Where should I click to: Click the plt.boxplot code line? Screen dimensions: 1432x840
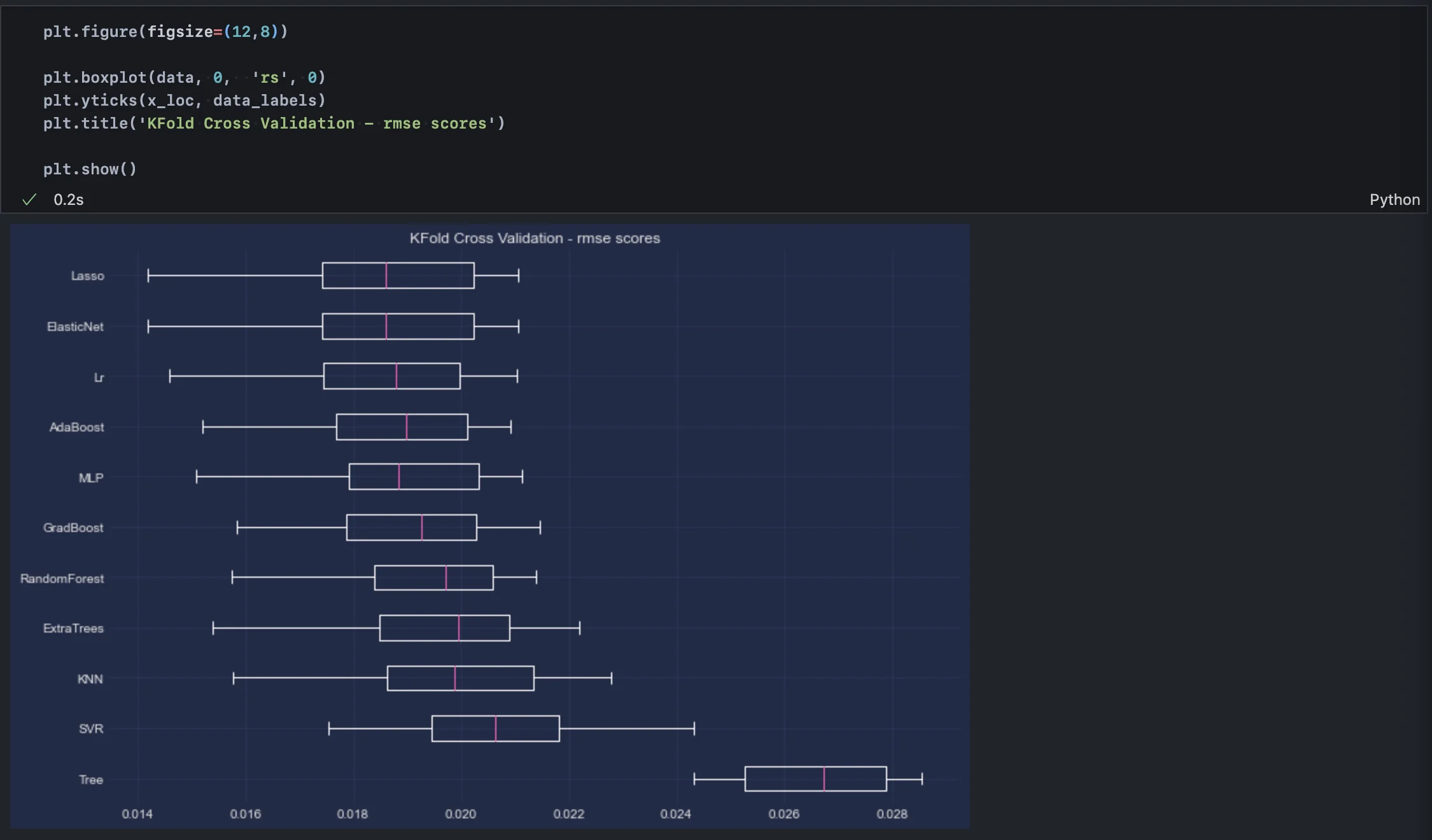coord(184,78)
